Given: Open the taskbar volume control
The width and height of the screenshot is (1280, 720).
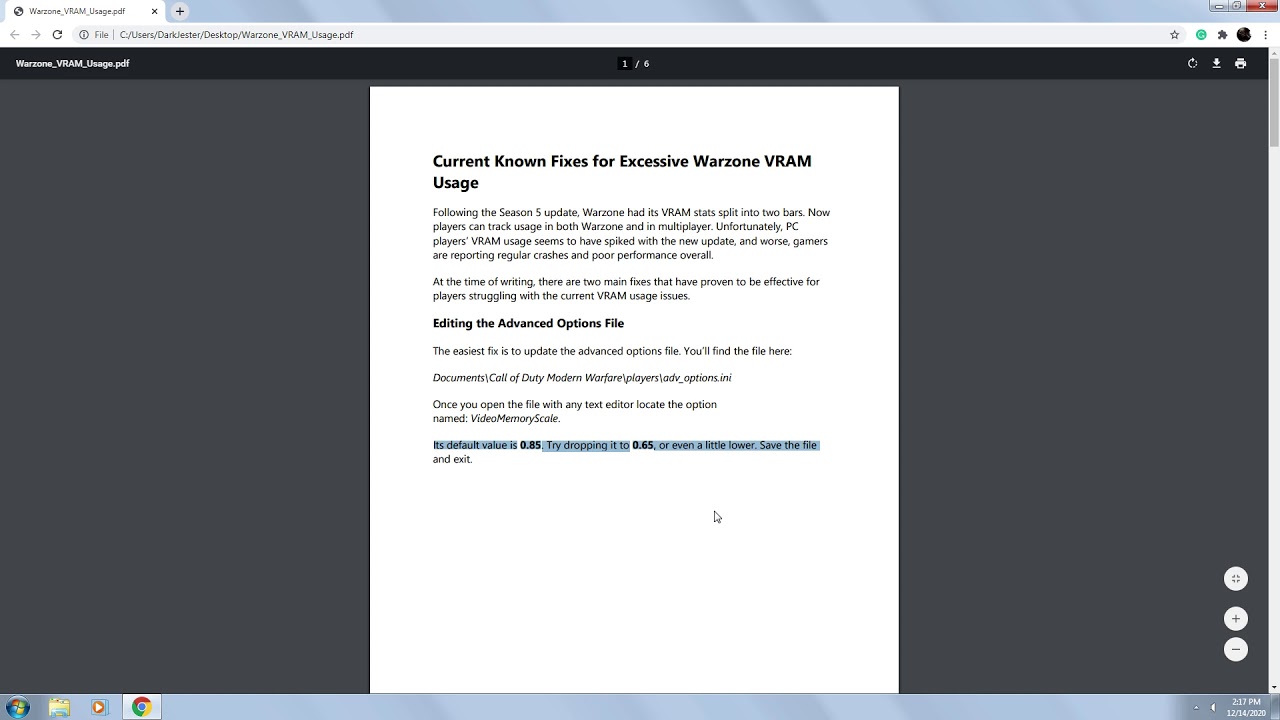Looking at the screenshot, I should 1213,708.
